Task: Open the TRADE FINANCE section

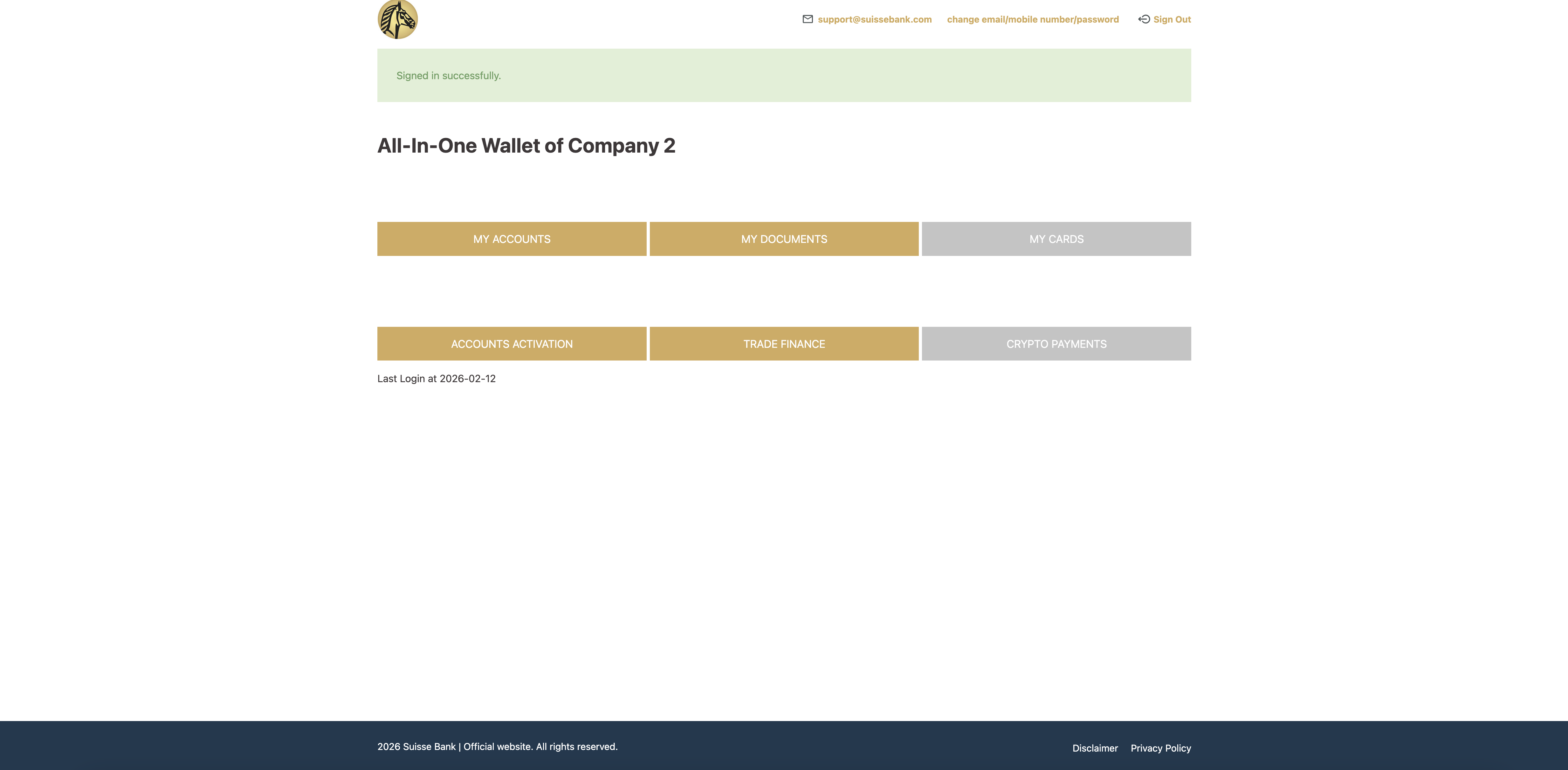Action: [x=783, y=344]
